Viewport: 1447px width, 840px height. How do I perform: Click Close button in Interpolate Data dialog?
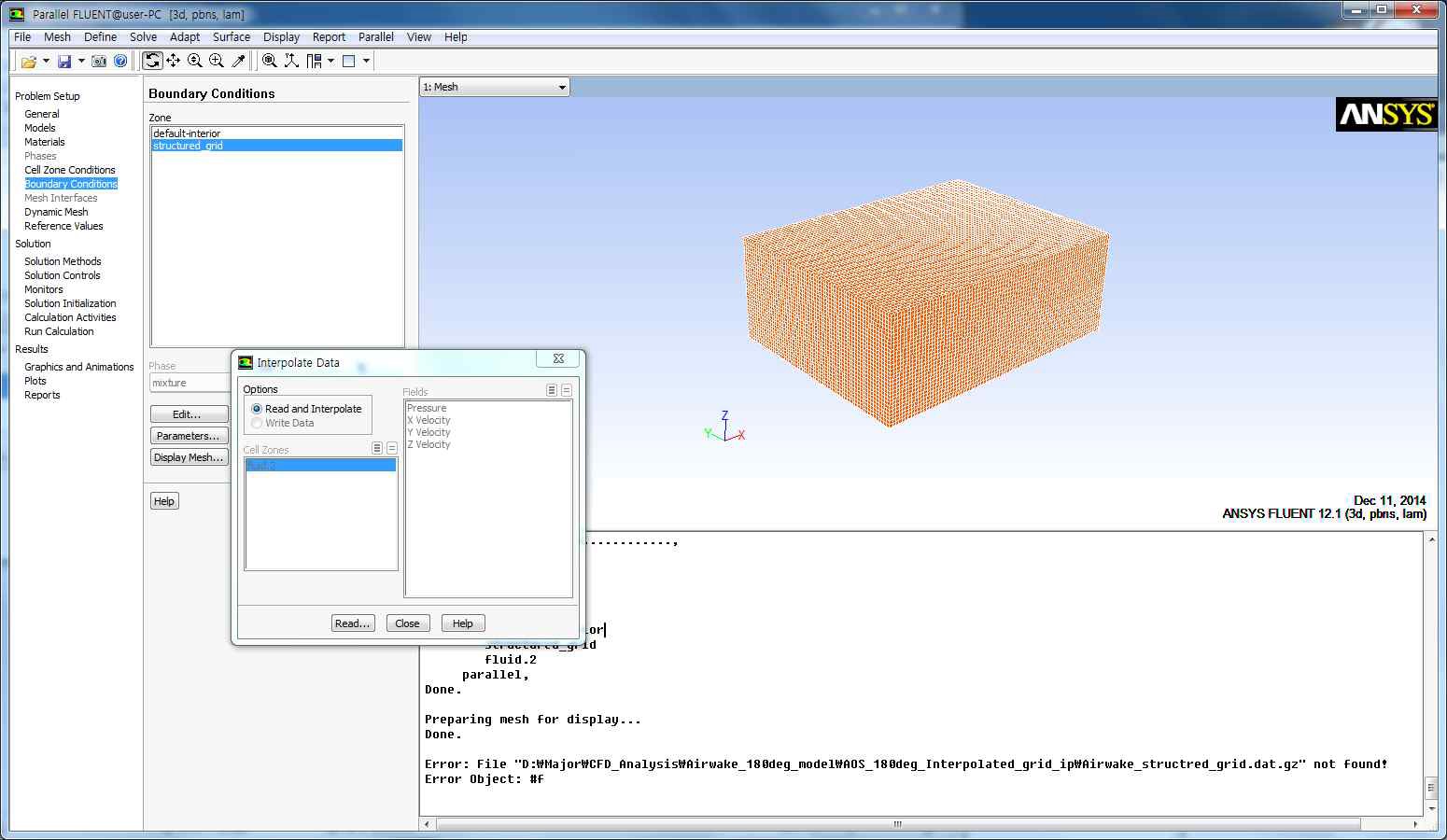pyautogui.click(x=407, y=623)
